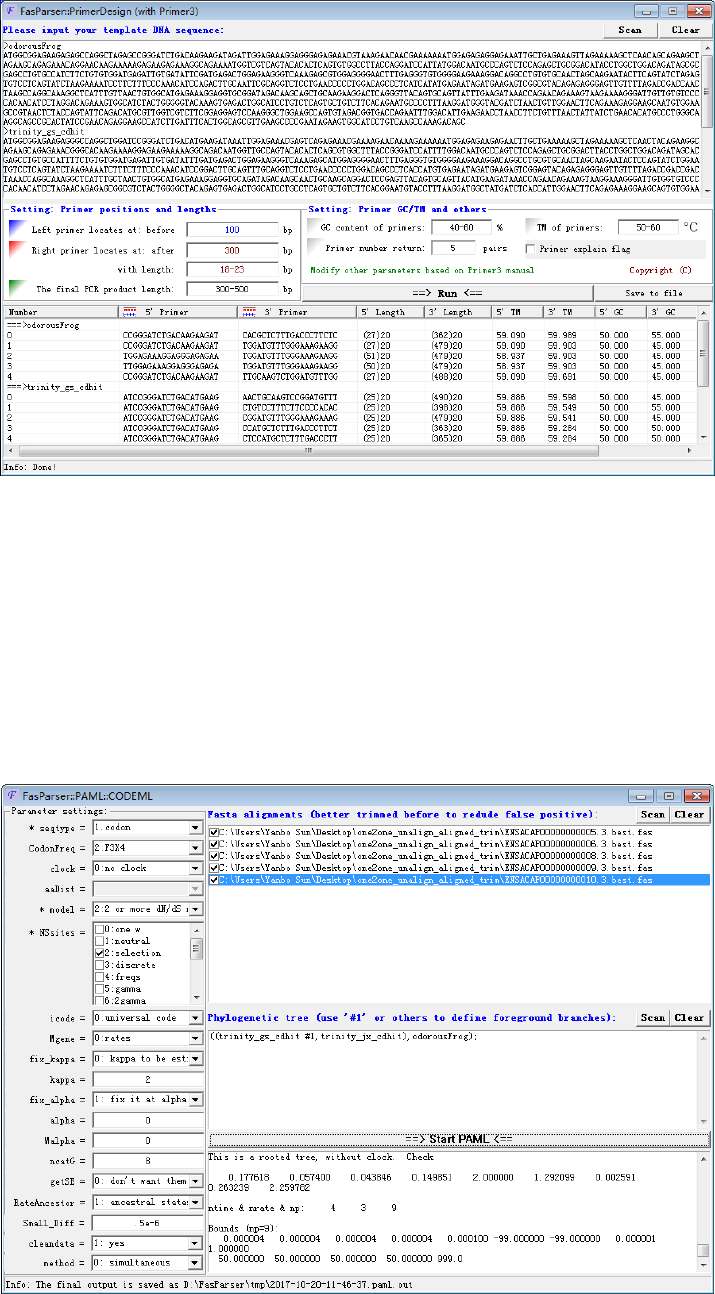The width and height of the screenshot is (715, 1294).
Task: Click the 5' TM column header
Action: 515,312
